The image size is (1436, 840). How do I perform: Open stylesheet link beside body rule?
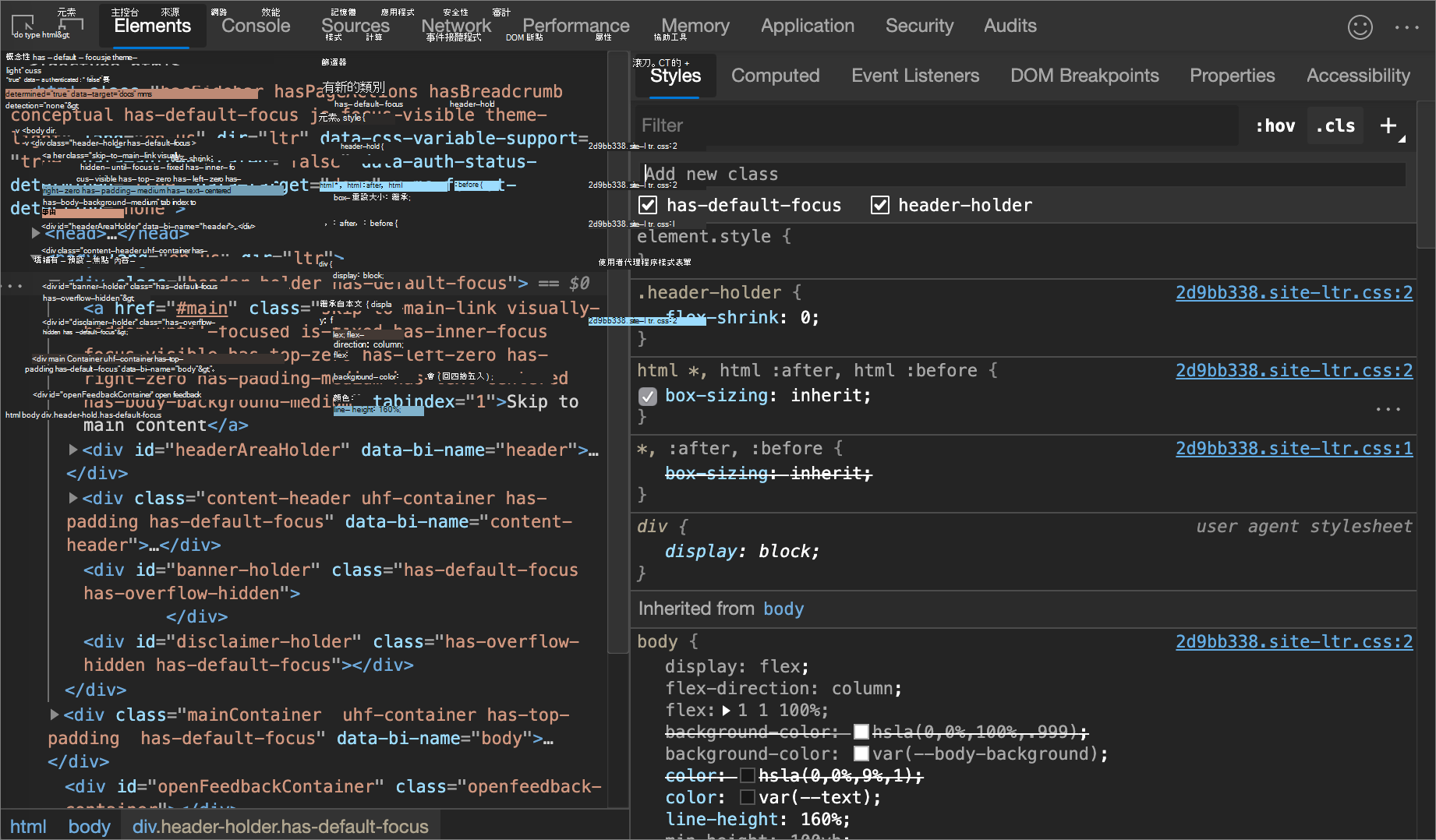[1294, 641]
